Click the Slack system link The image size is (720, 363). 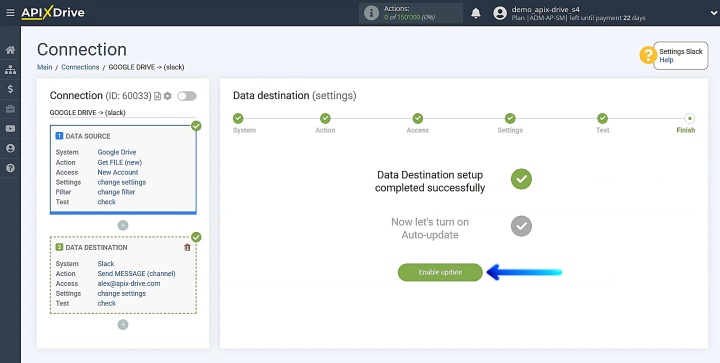[106, 264]
